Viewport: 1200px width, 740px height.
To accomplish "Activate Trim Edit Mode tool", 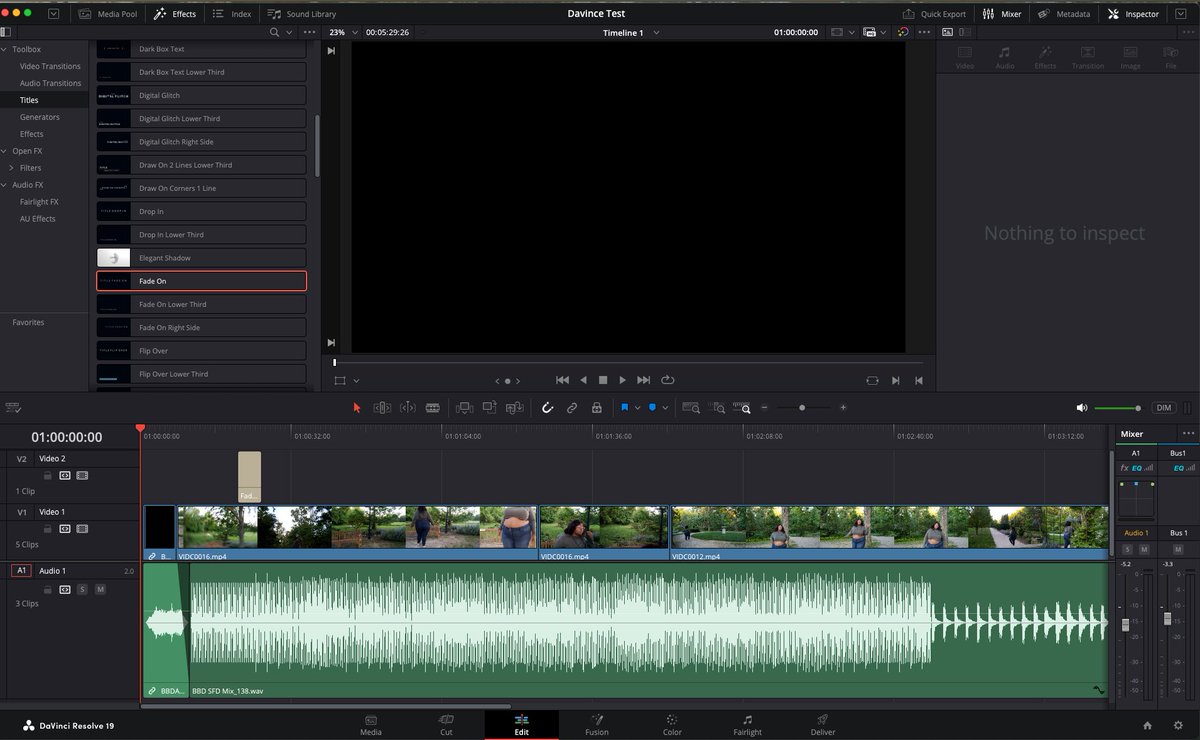I will click(382, 408).
